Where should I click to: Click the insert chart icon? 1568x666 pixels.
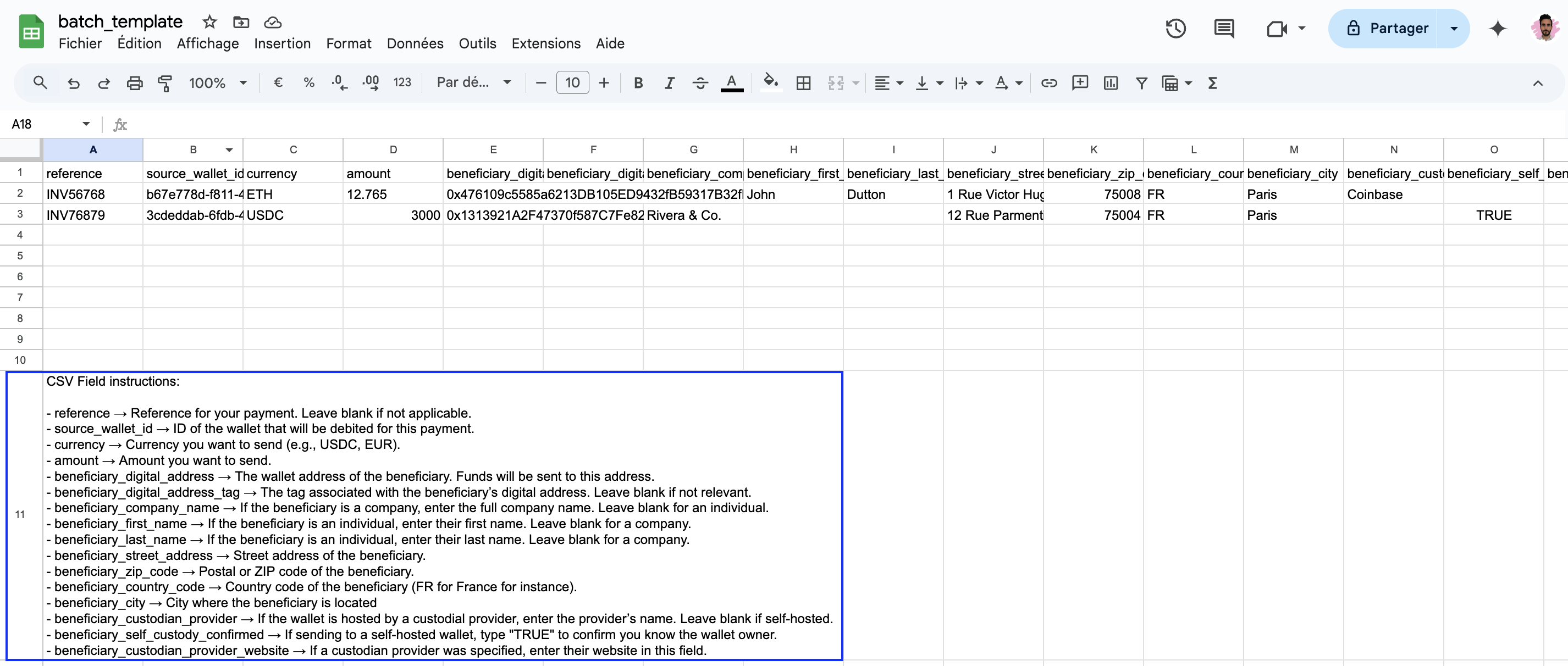(x=1110, y=83)
